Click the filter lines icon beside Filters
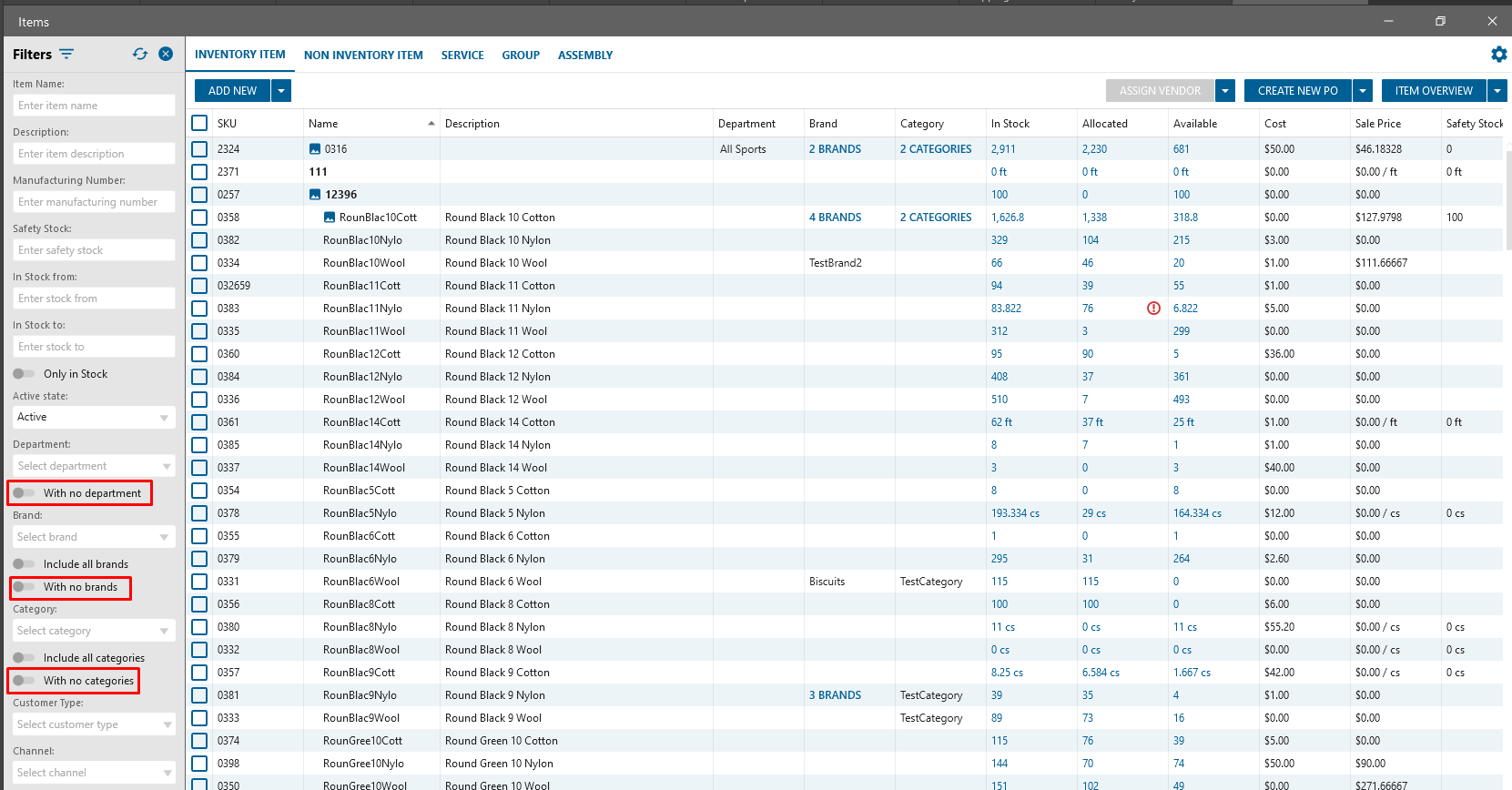Viewport: 1512px width, 790px height. coord(66,54)
